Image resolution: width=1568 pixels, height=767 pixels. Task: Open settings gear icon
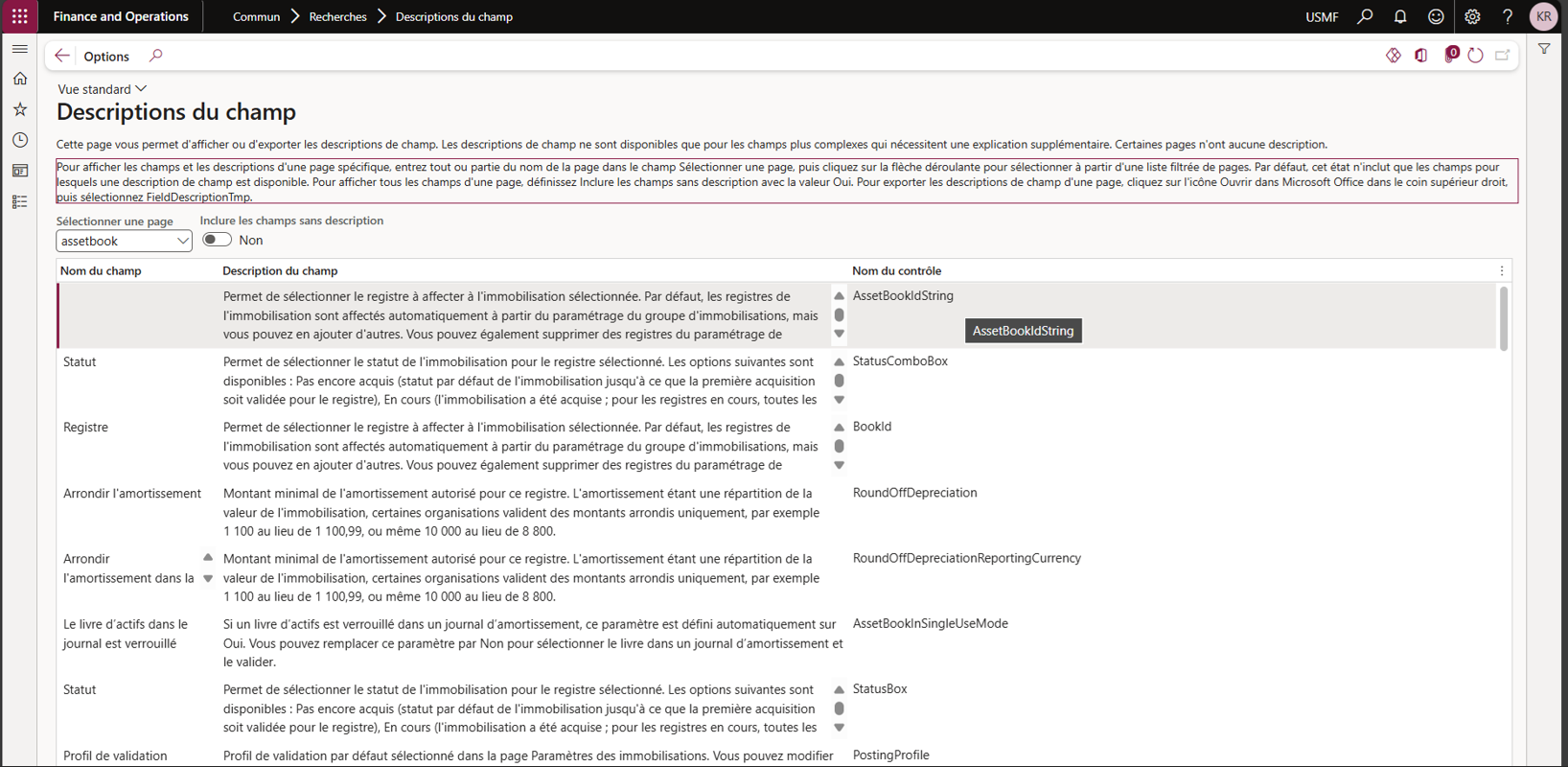[1472, 16]
